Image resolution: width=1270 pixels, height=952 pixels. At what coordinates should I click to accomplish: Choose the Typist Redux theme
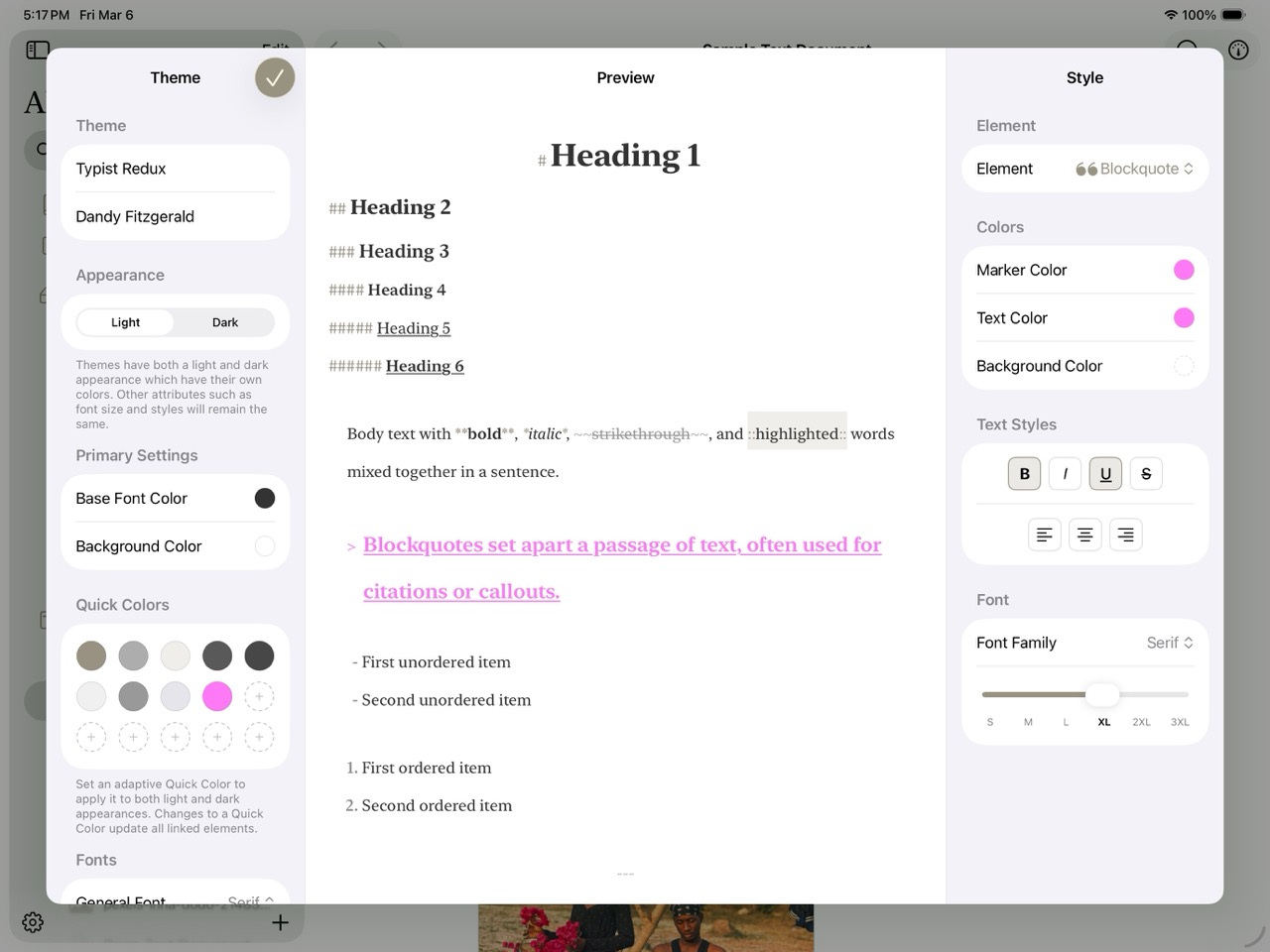tap(121, 169)
